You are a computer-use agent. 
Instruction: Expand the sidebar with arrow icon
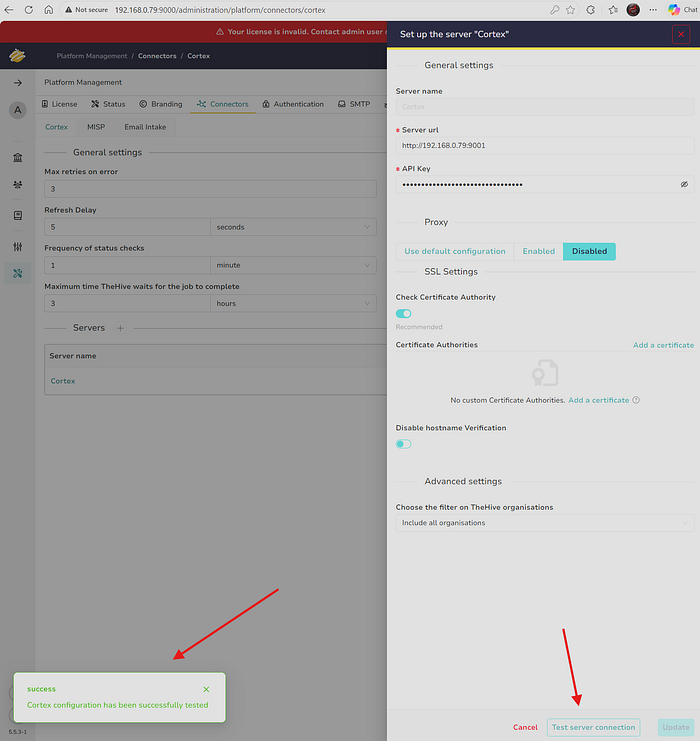coord(17,83)
